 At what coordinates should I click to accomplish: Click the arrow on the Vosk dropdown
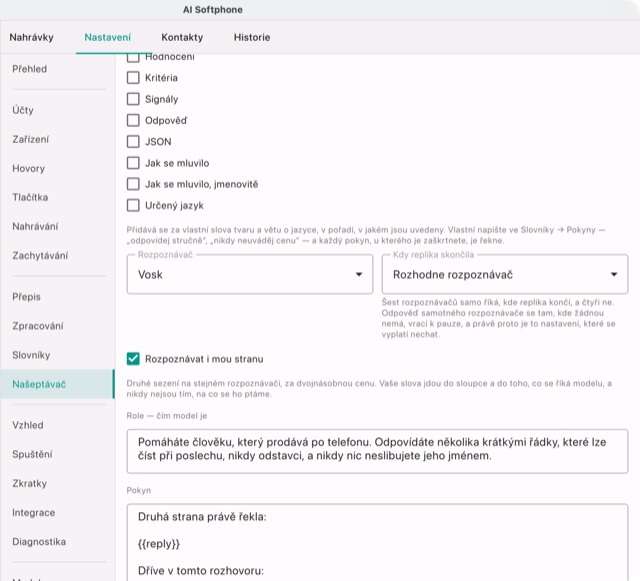pyautogui.click(x=359, y=274)
